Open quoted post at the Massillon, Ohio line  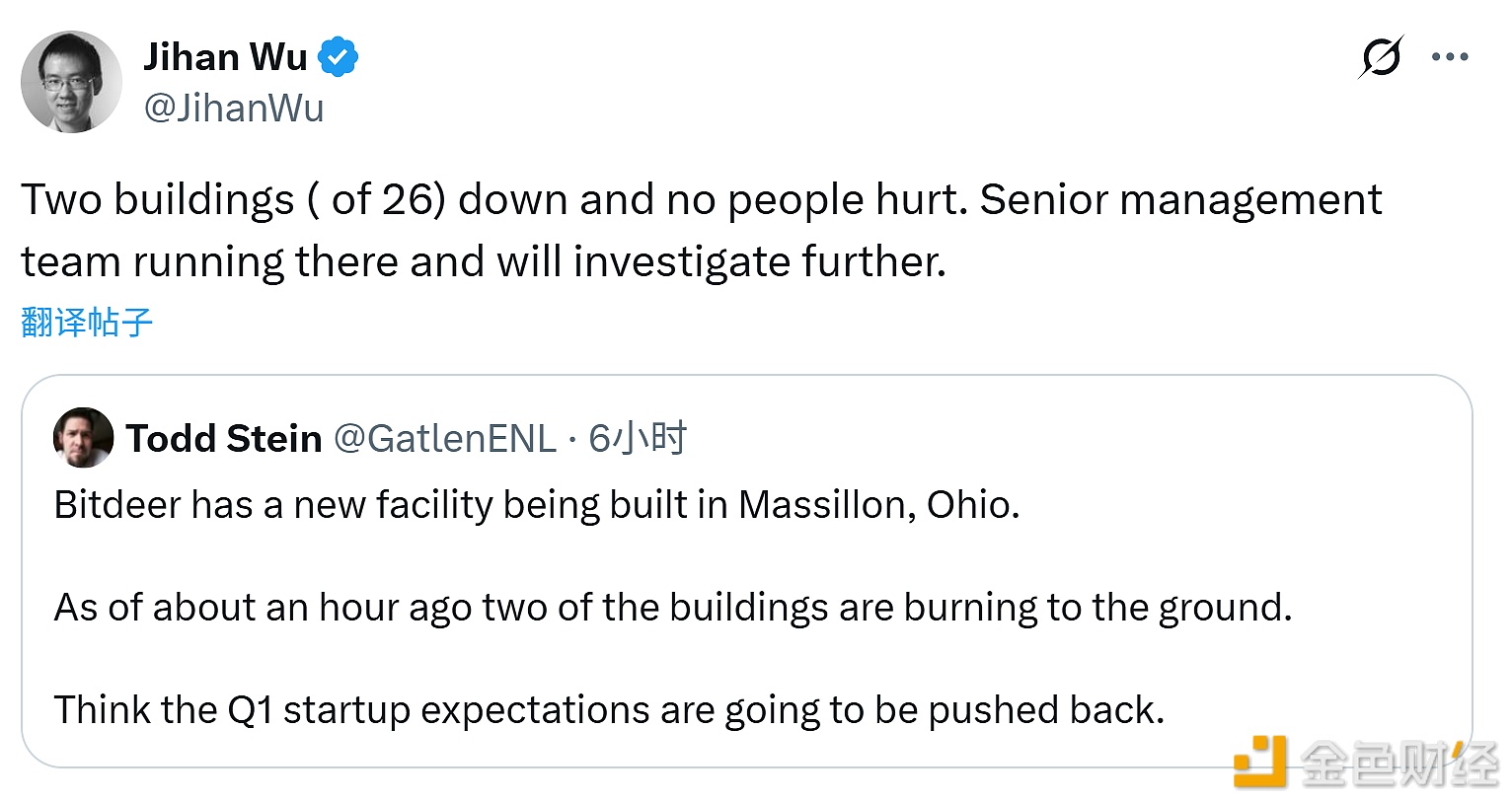tap(878, 505)
